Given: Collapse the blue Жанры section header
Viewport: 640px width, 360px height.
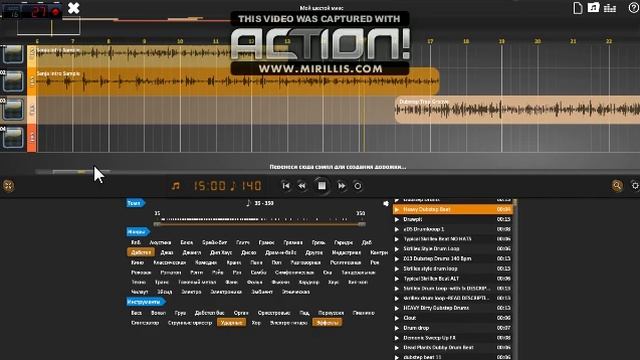Looking at the screenshot, I should tap(138, 232).
